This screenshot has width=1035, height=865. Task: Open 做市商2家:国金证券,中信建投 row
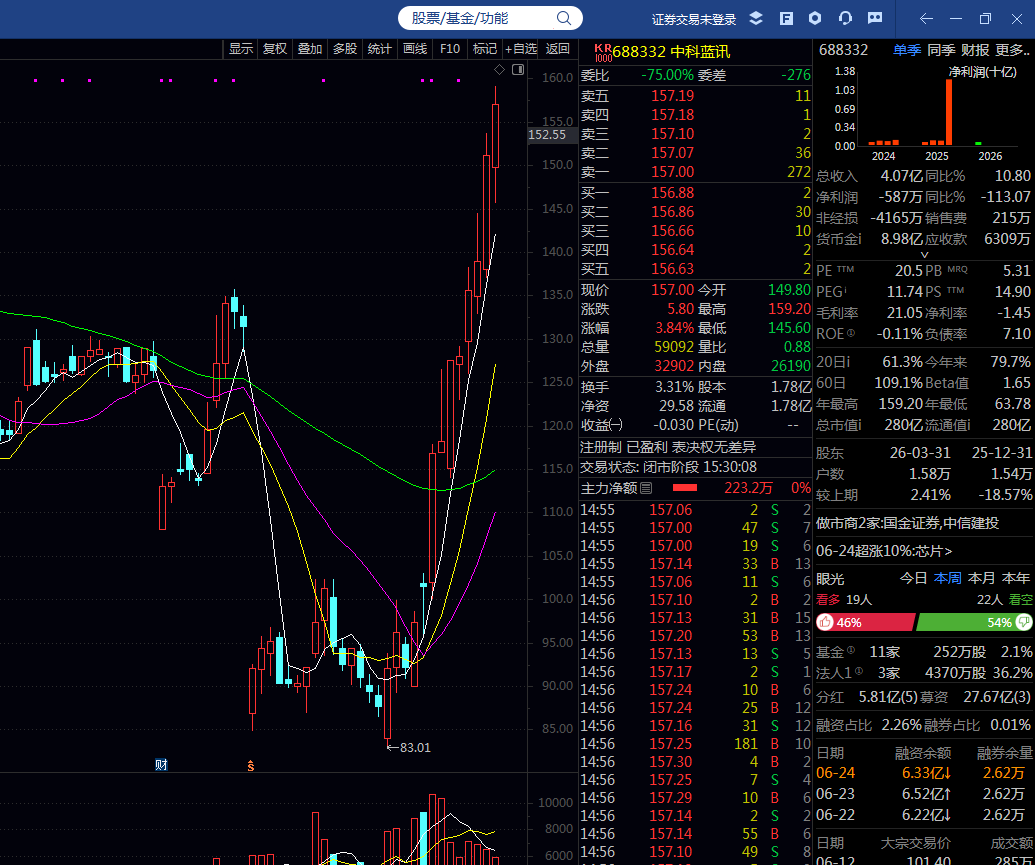point(908,523)
